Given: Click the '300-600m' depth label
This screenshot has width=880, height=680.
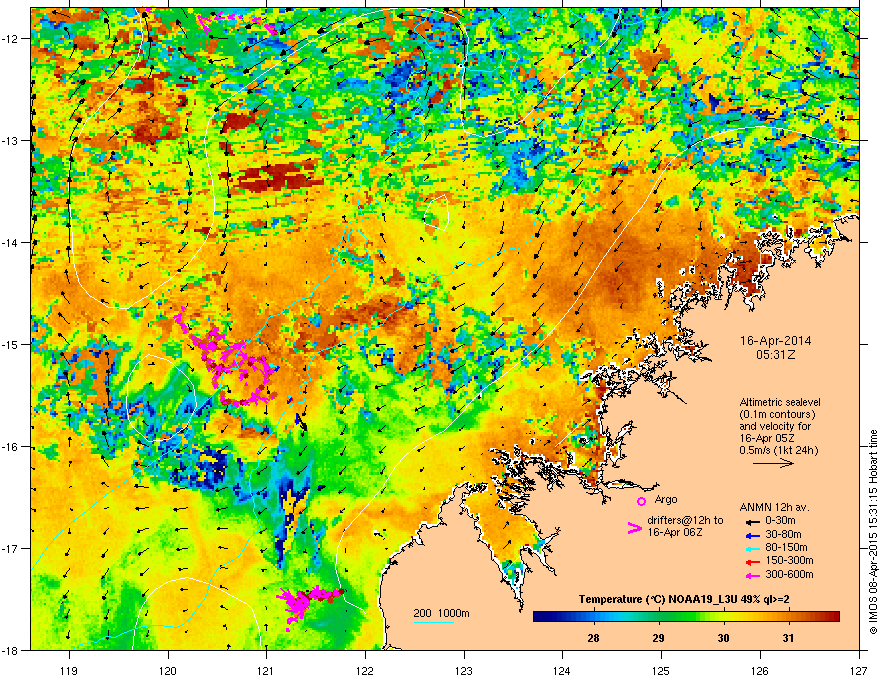Looking at the screenshot, I should coord(789,575).
